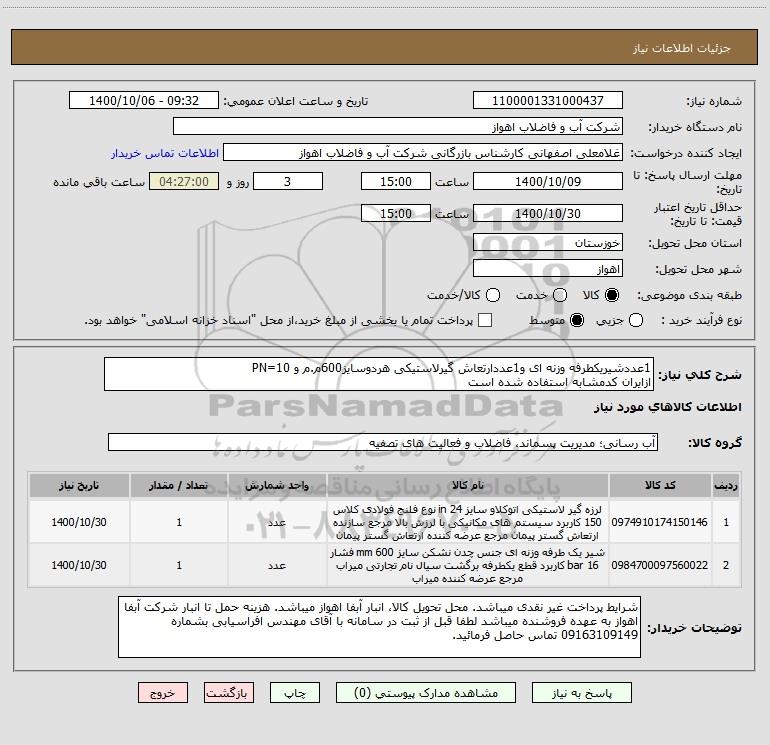Click the چاپ print button
Image resolution: width=770 pixels, height=745 pixels.
coord(295,693)
